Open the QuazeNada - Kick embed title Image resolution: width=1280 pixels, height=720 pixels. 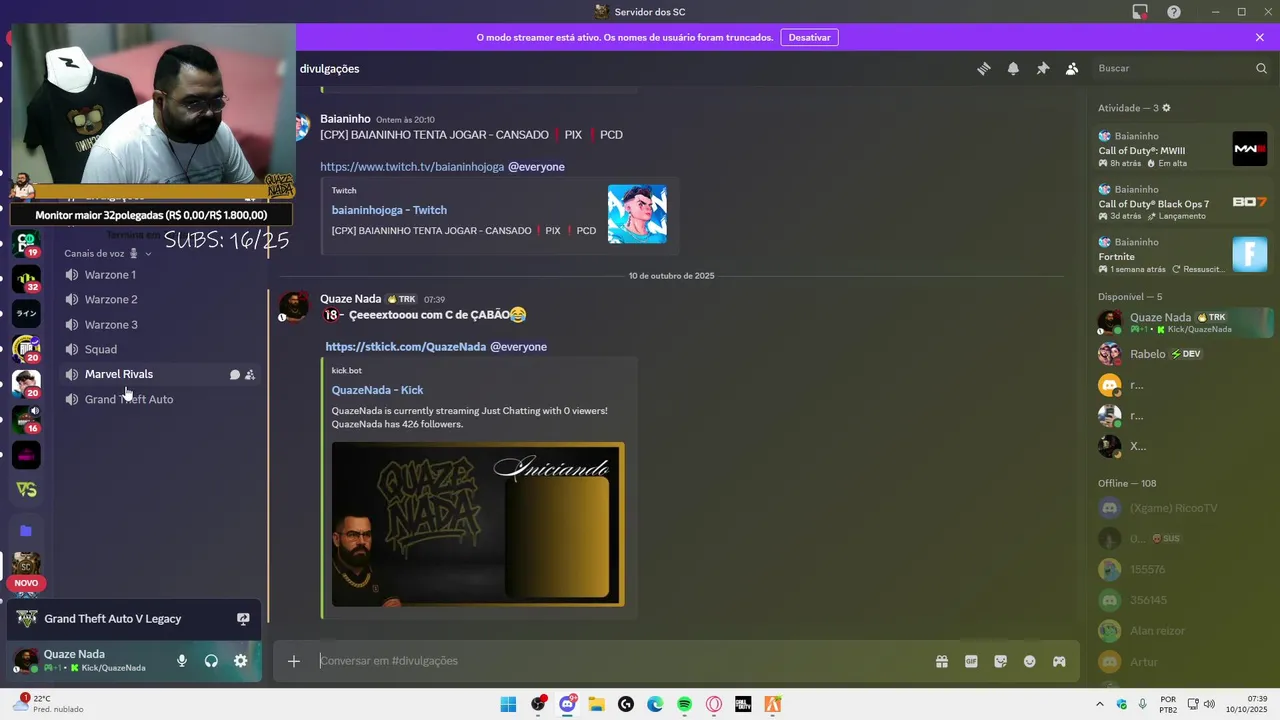click(x=377, y=390)
